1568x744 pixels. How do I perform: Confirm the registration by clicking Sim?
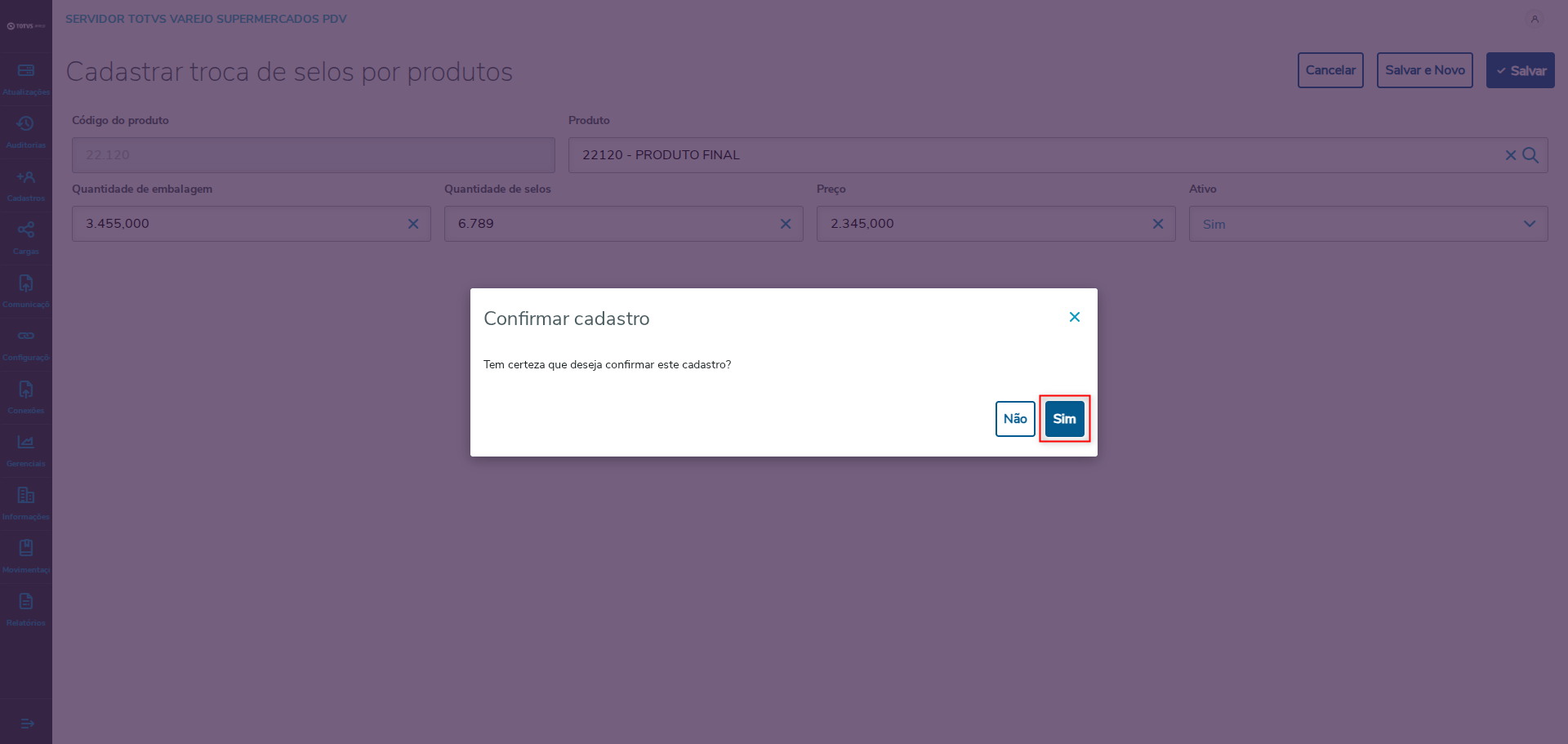1065,419
